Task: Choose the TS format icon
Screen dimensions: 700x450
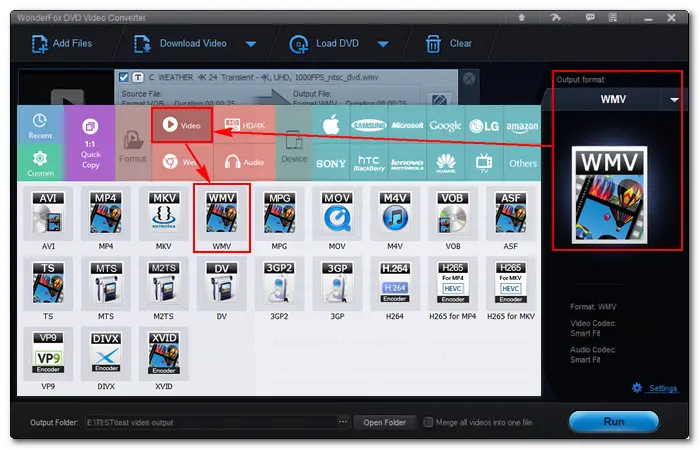Action: (x=48, y=283)
